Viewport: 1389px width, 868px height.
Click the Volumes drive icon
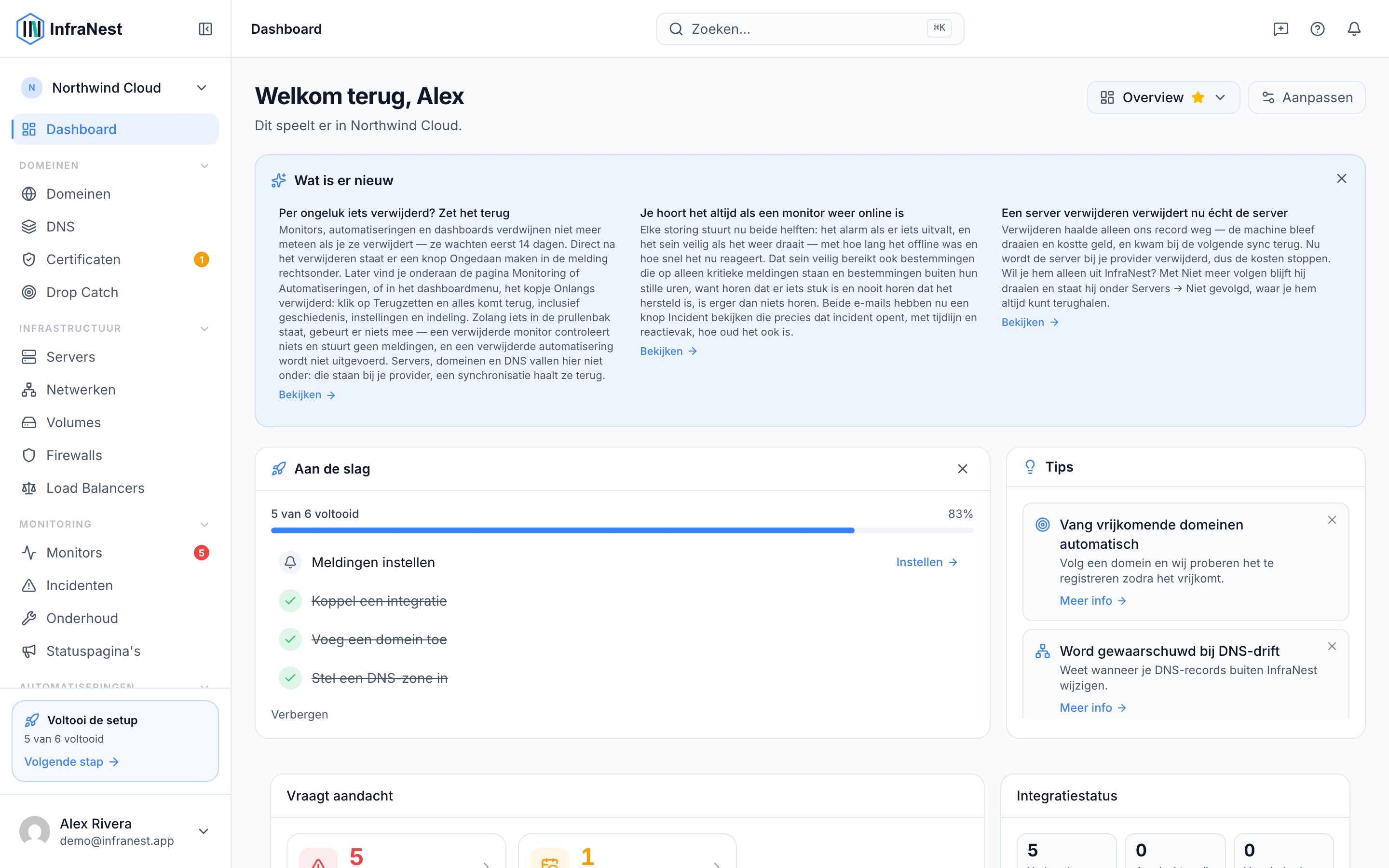pyautogui.click(x=29, y=422)
